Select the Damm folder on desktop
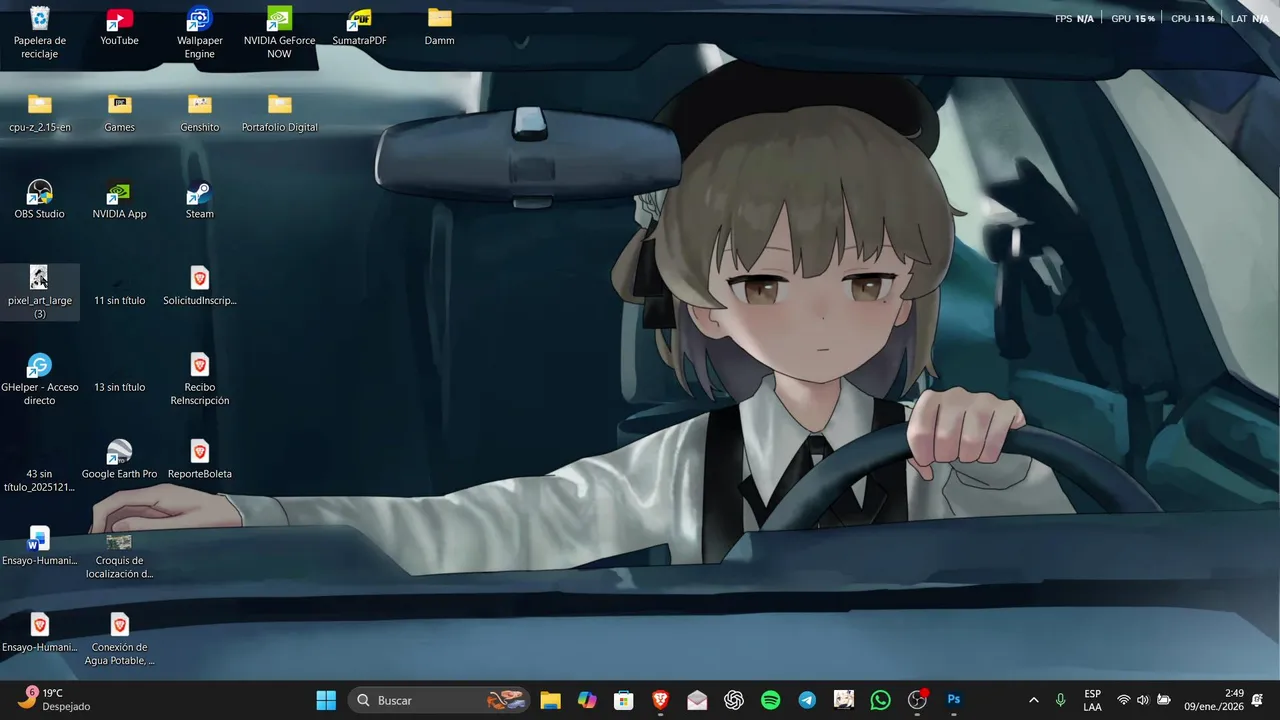Image resolution: width=1280 pixels, height=720 pixels. click(439, 27)
